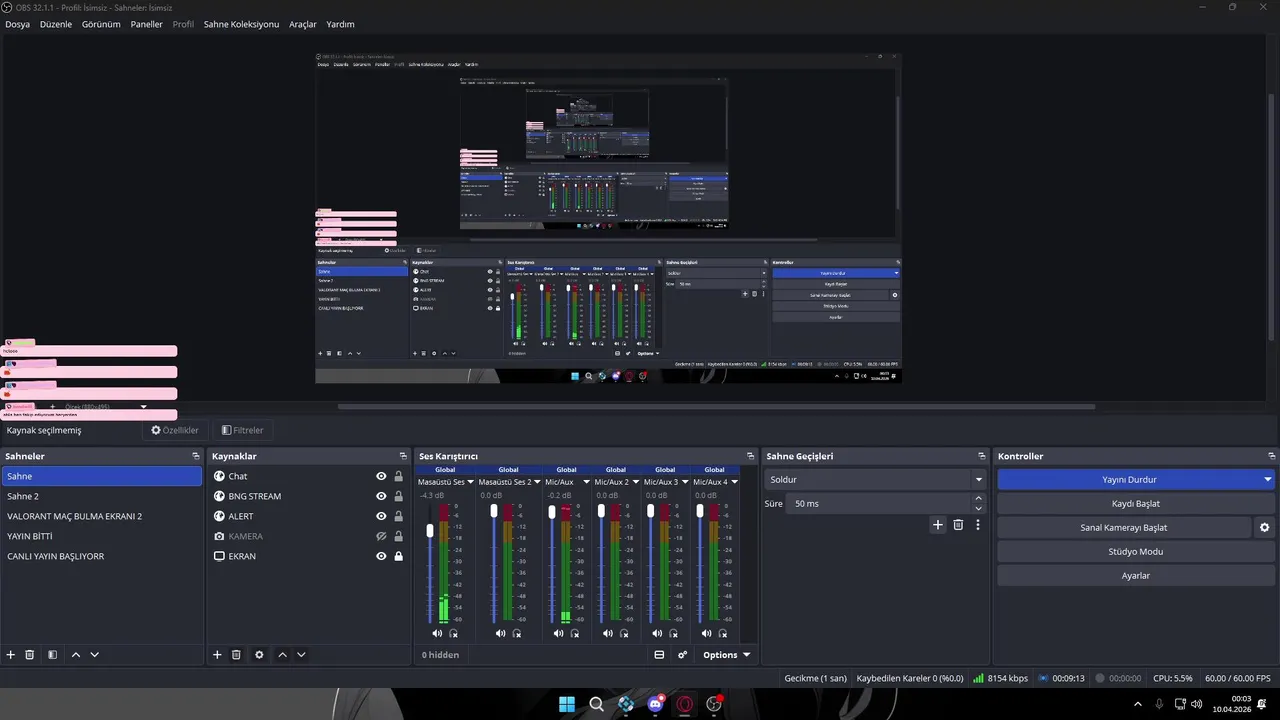Hide the Chat source eye toggle
1280x720 pixels.
point(381,476)
